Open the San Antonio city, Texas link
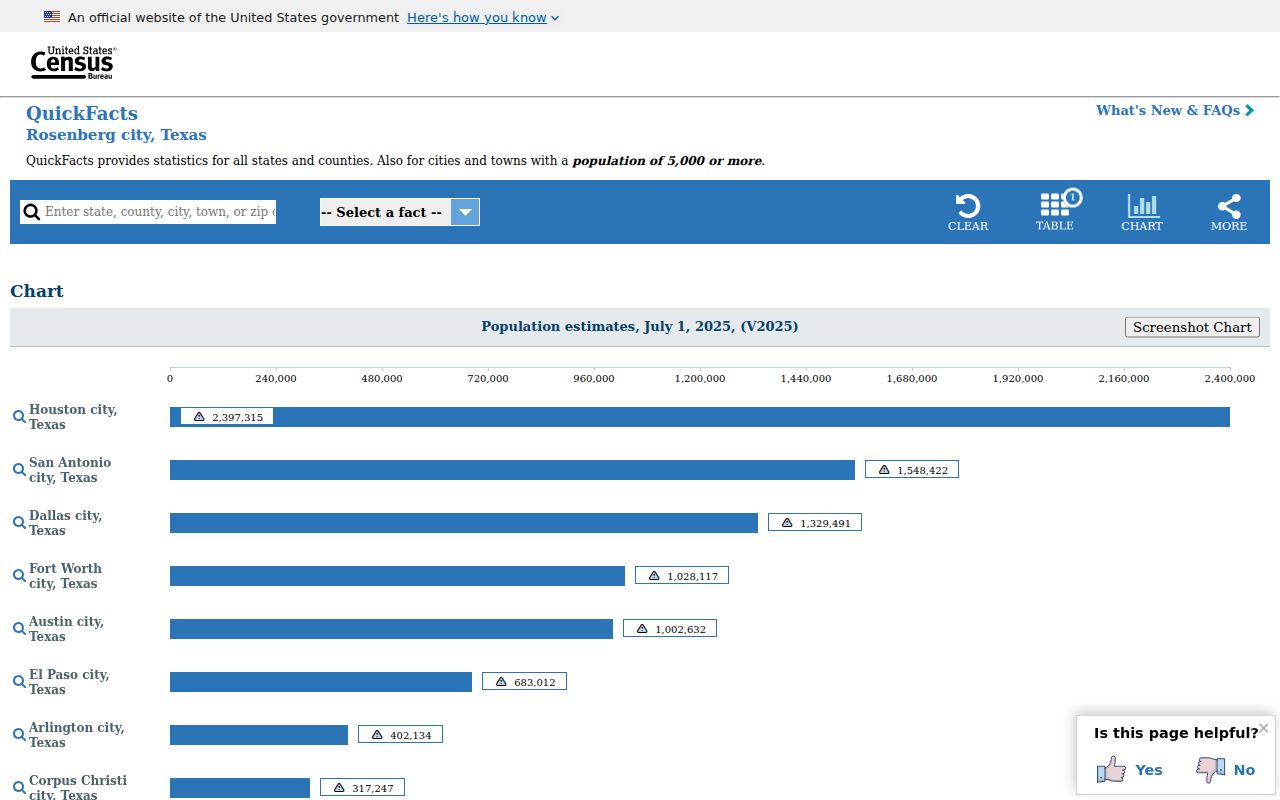The height and width of the screenshot is (800, 1280). tap(70, 470)
